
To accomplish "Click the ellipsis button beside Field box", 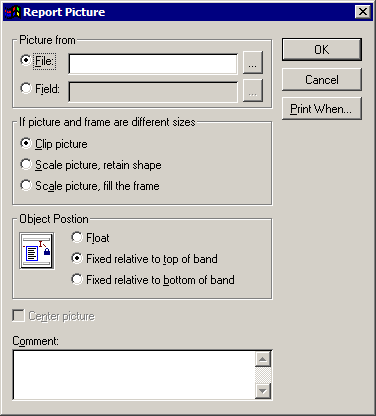I will click(x=253, y=91).
